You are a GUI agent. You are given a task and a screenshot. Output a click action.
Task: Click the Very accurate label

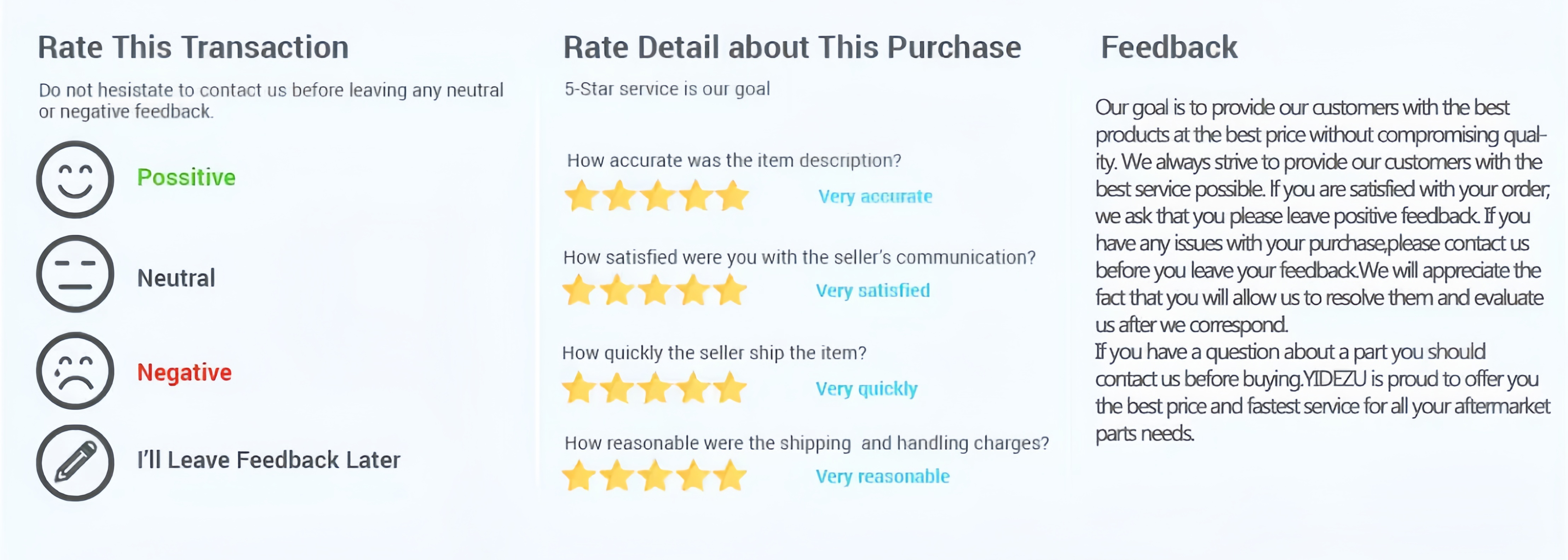click(x=875, y=197)
